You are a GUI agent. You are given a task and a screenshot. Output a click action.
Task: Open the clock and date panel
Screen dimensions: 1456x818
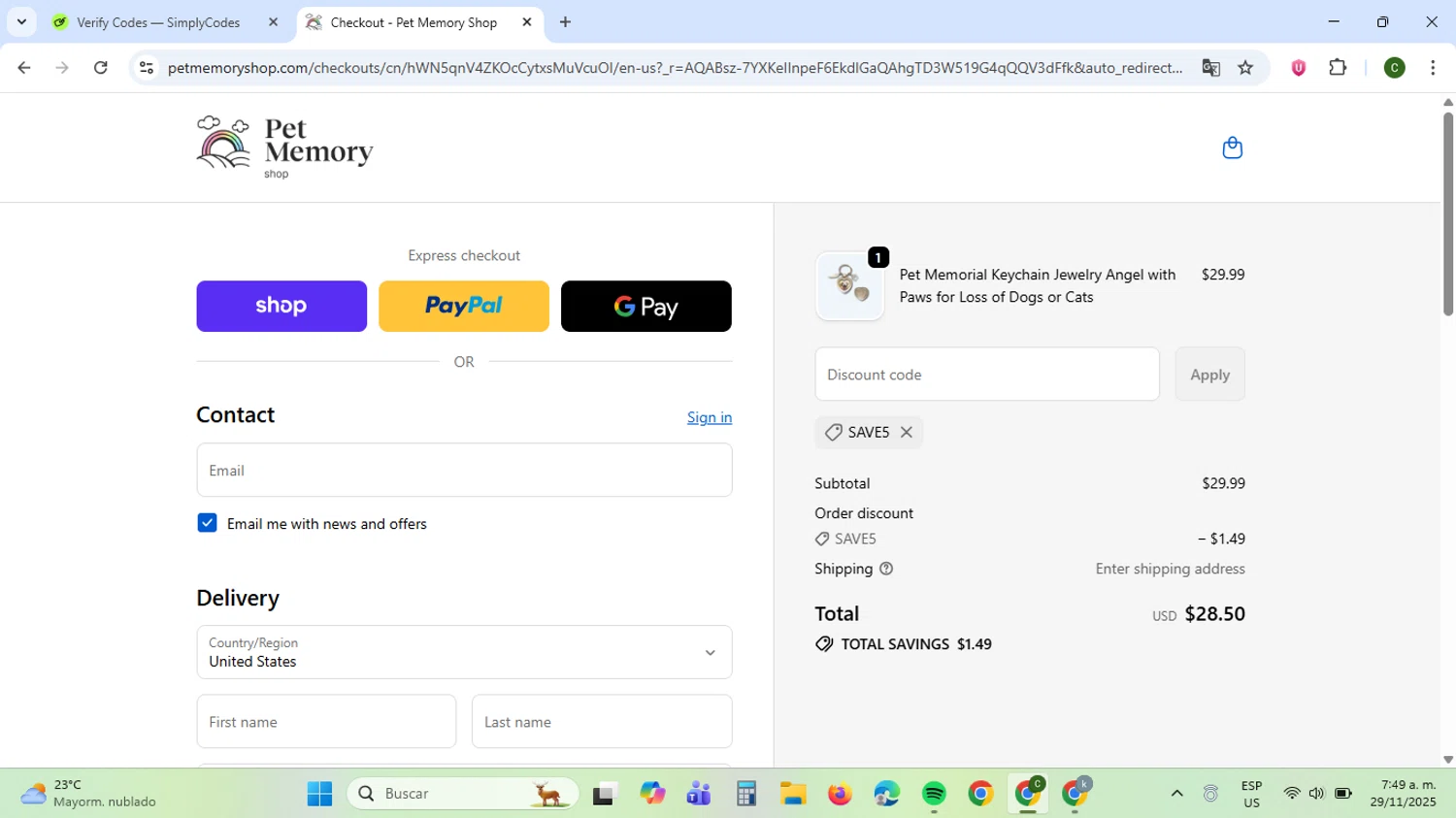point(1403,794)
